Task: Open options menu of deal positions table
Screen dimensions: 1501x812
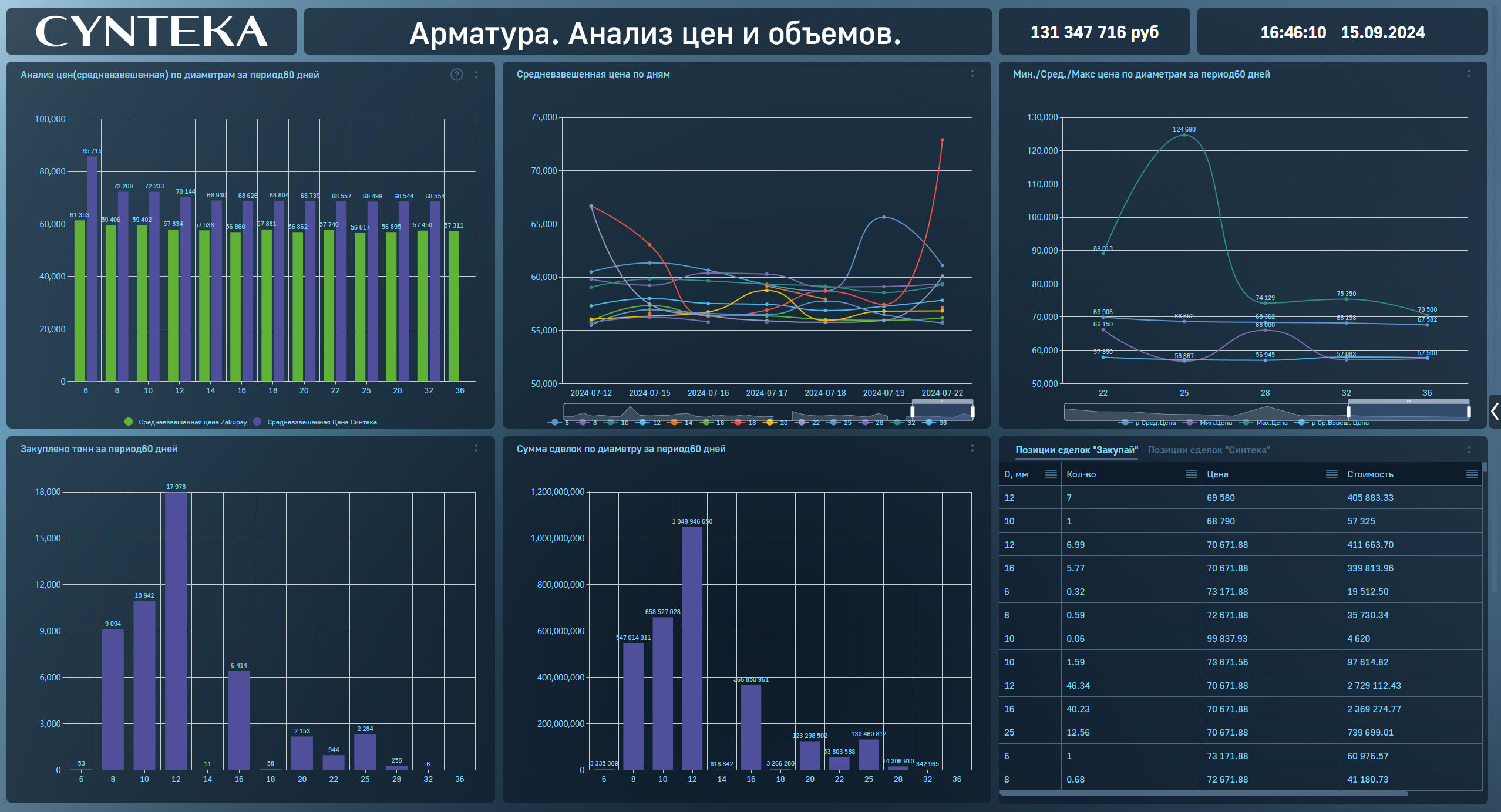Action: click(1469, 450)
